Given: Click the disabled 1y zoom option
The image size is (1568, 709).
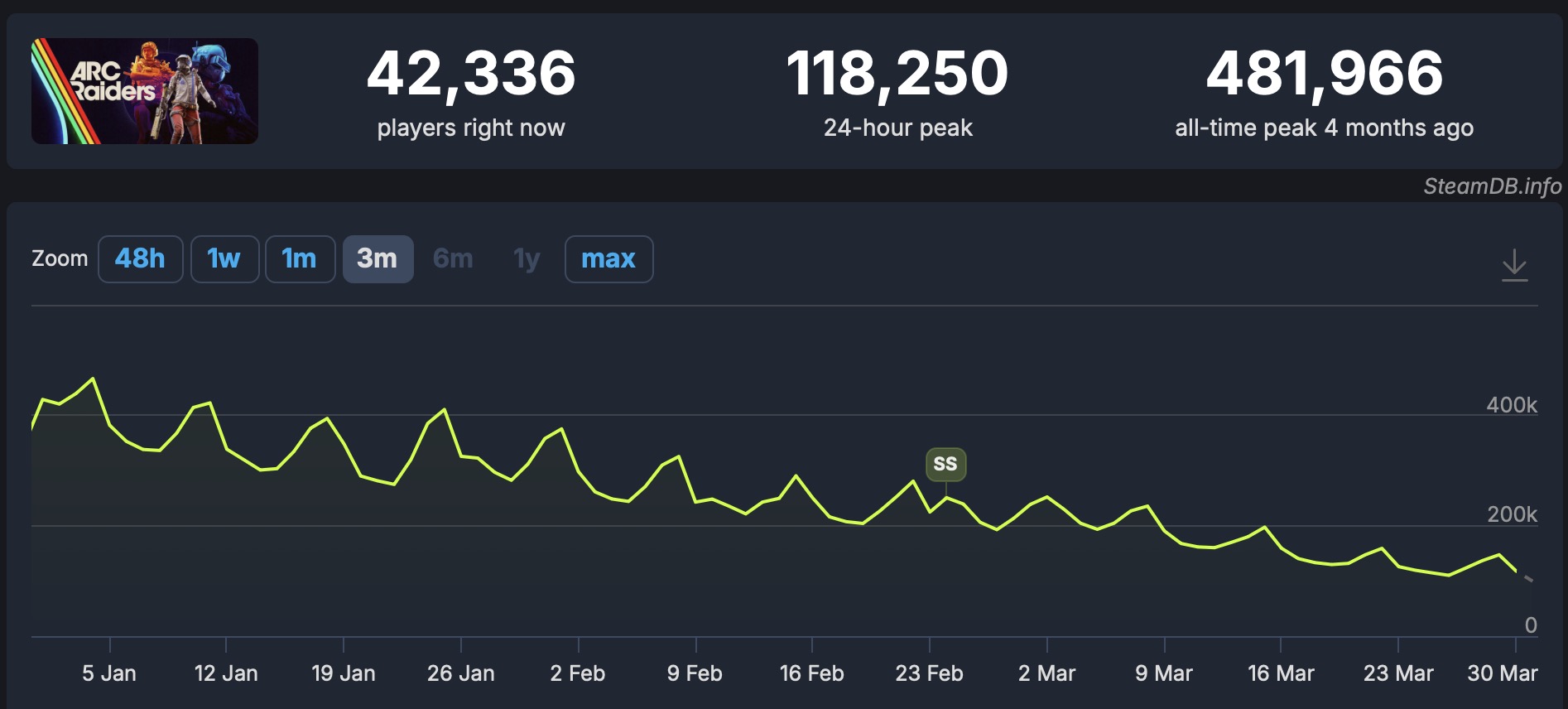Looking at the screenshot, I should click(x=527, y=259).
